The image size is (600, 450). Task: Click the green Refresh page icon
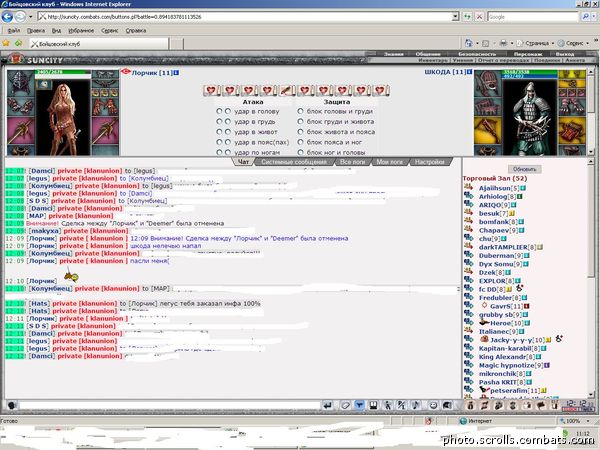click(467, 17)
